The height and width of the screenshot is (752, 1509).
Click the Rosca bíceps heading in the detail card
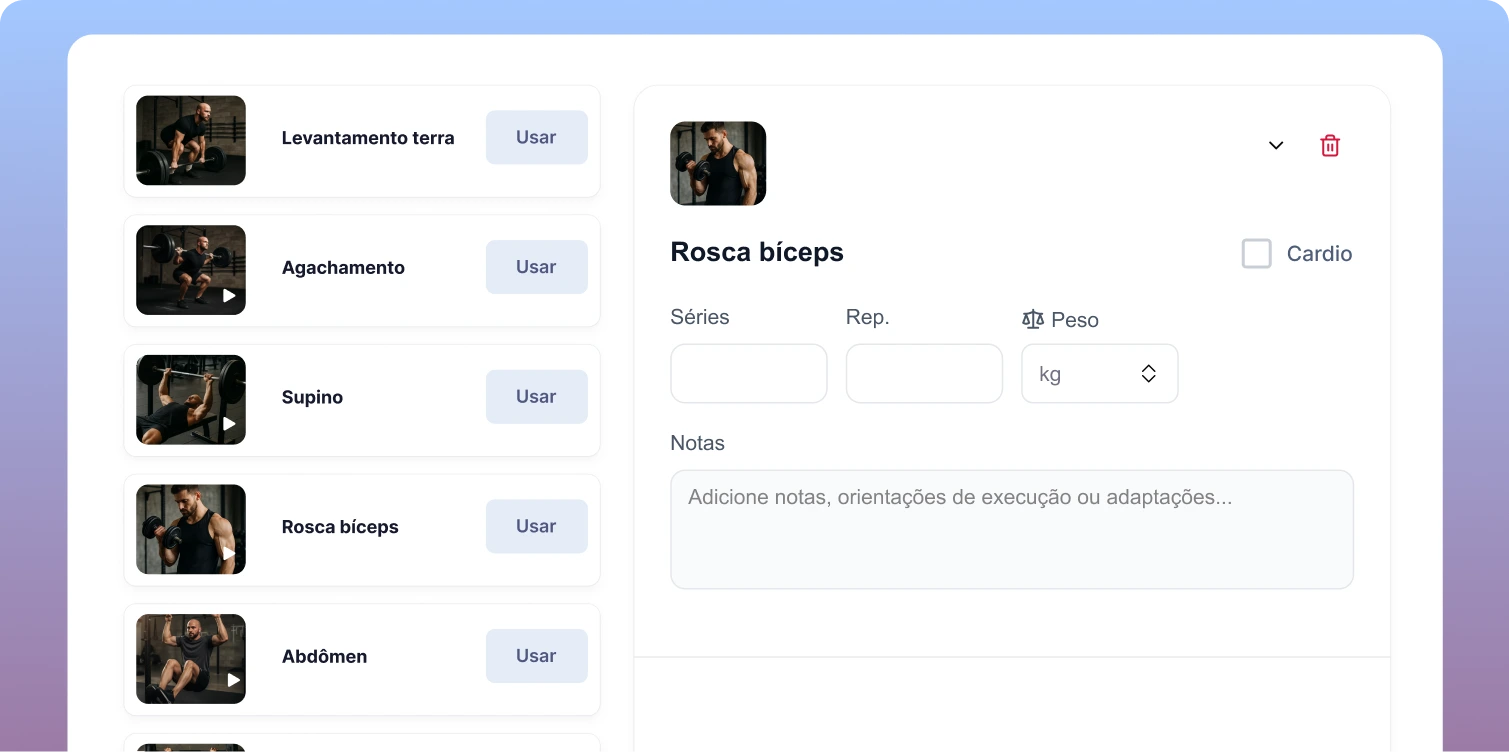(757, 252)
